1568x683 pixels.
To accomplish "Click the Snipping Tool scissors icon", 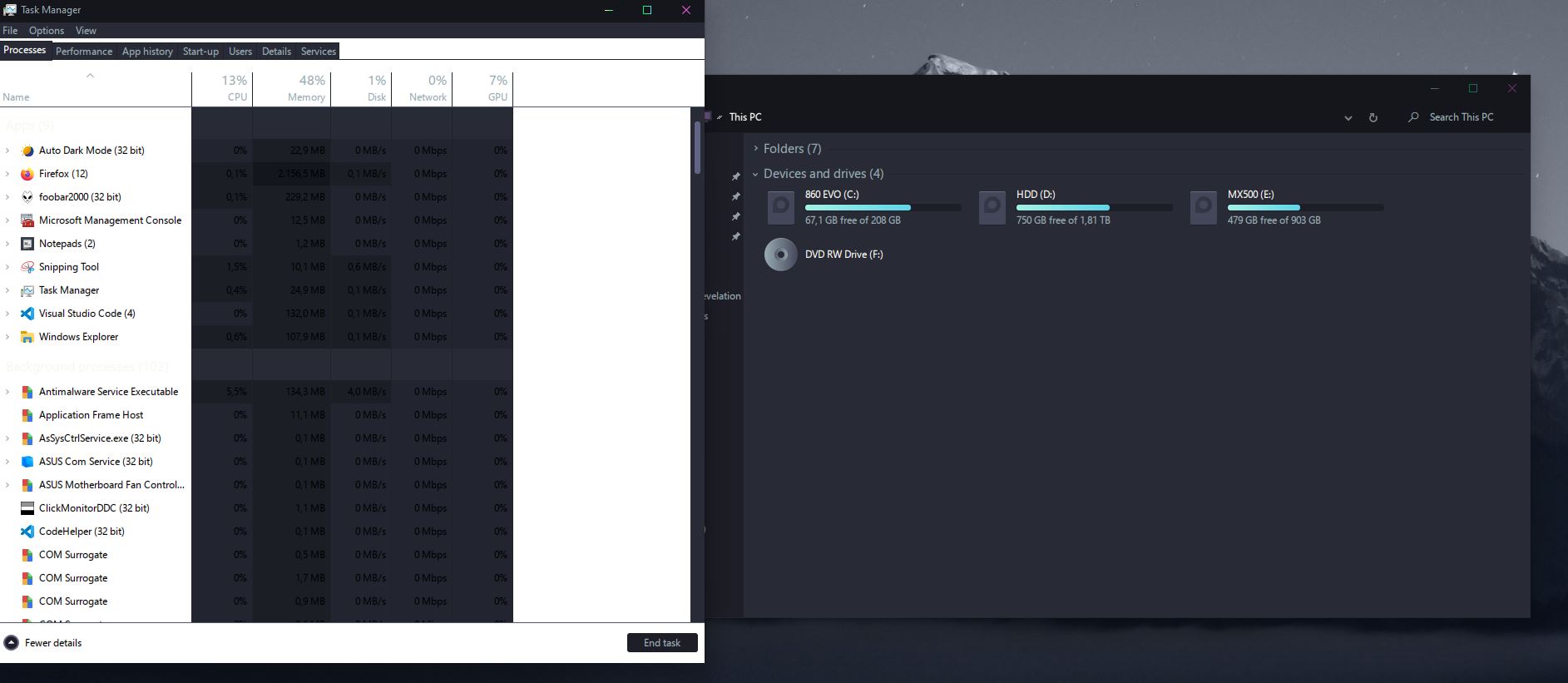I will (27, 267).
